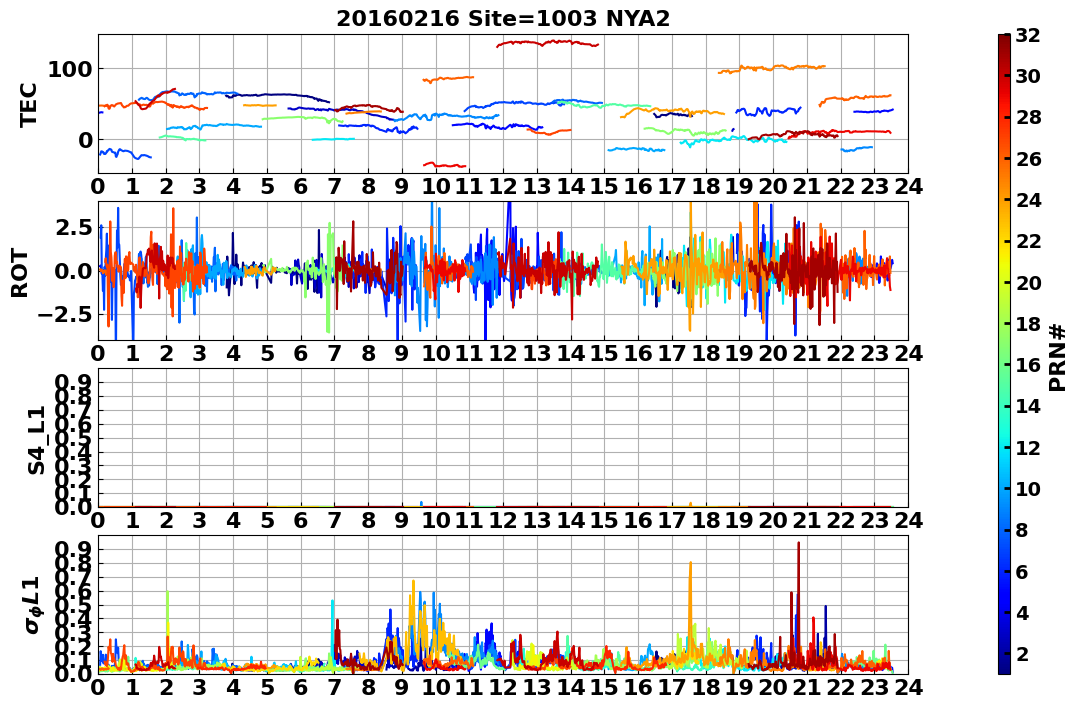Click colorbar tick label 6
The image size is (1077, 709).
tap(1022, 571)
